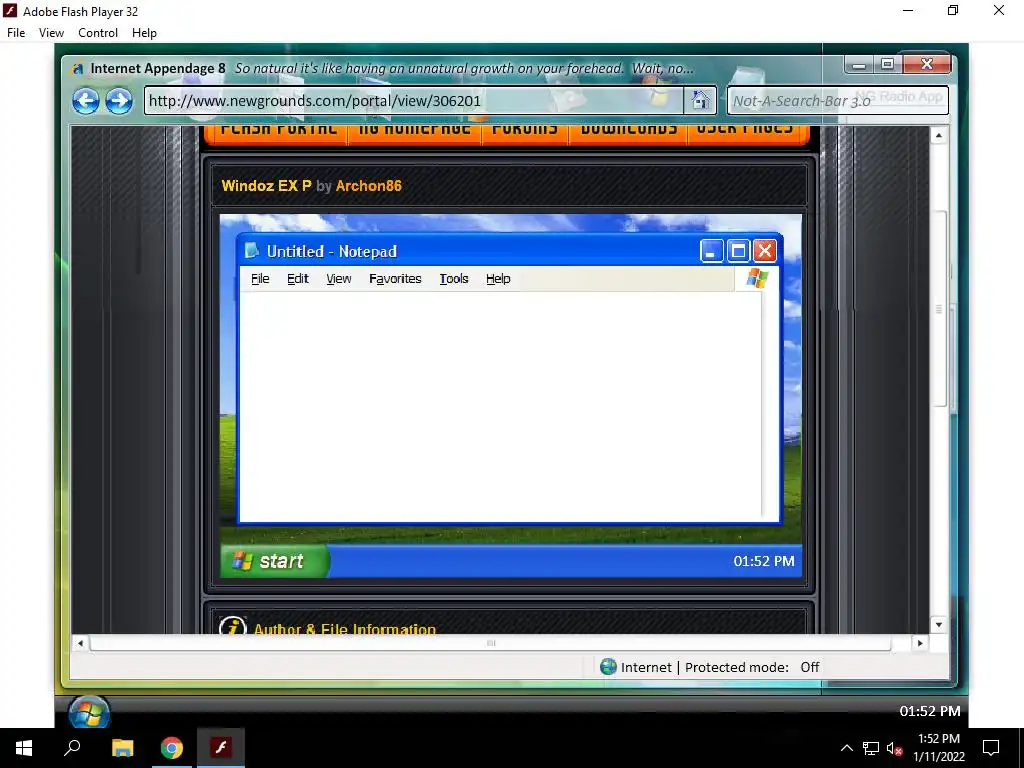Click the Vista start orb
The height and width of the screenshot is (768, 1024).
[89, 711]
